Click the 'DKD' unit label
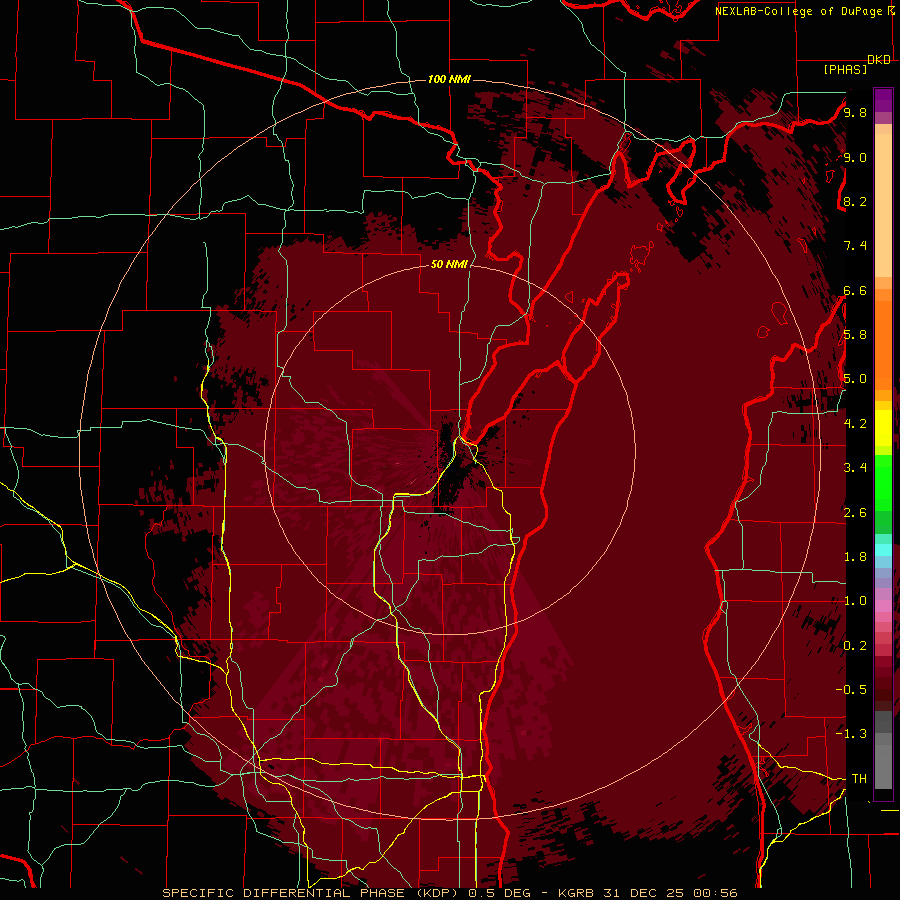This screenshot has width=900, height=900. click(x=879, y=60)
